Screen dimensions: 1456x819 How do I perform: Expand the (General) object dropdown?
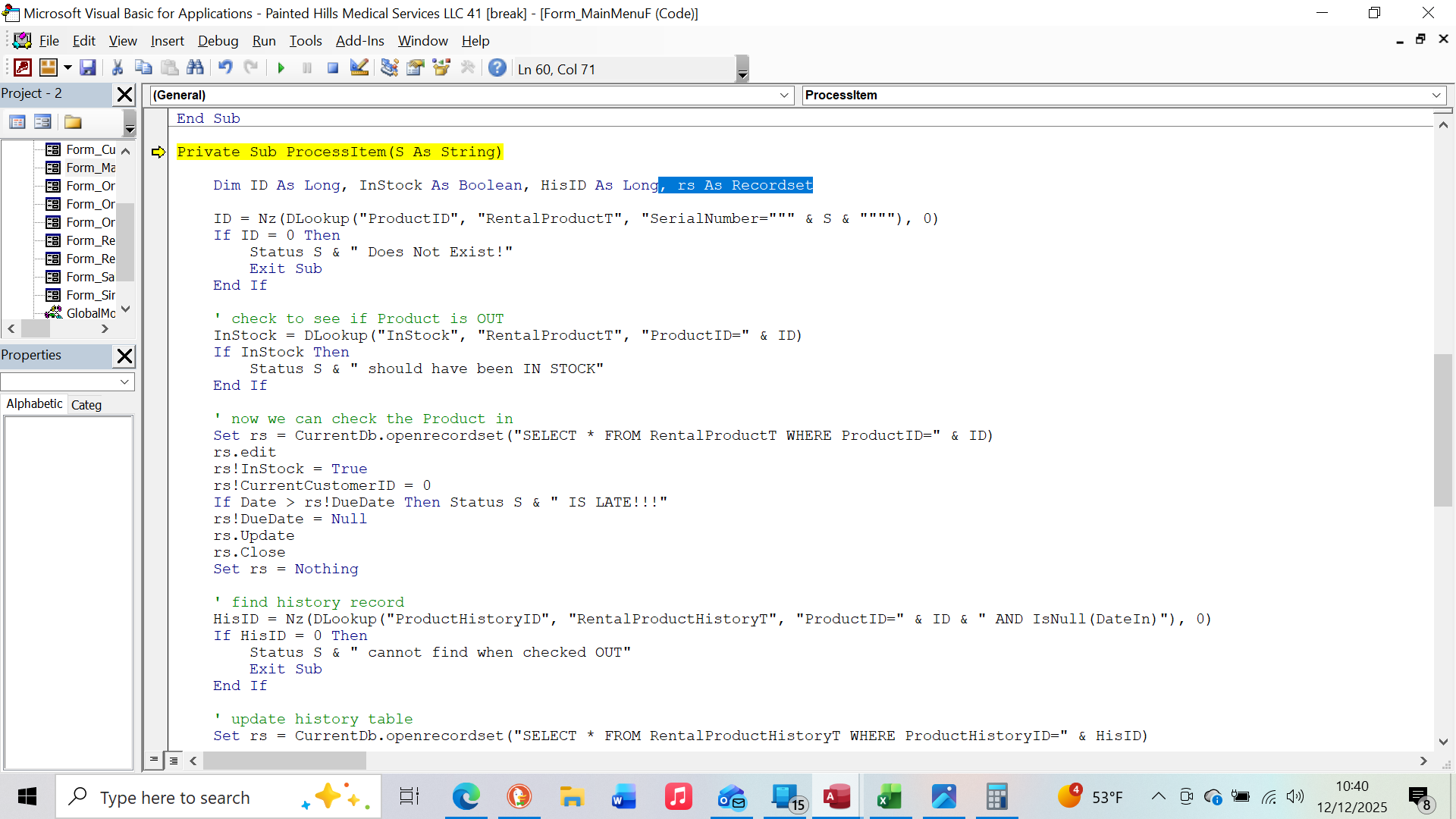click(x=784, y=95)
